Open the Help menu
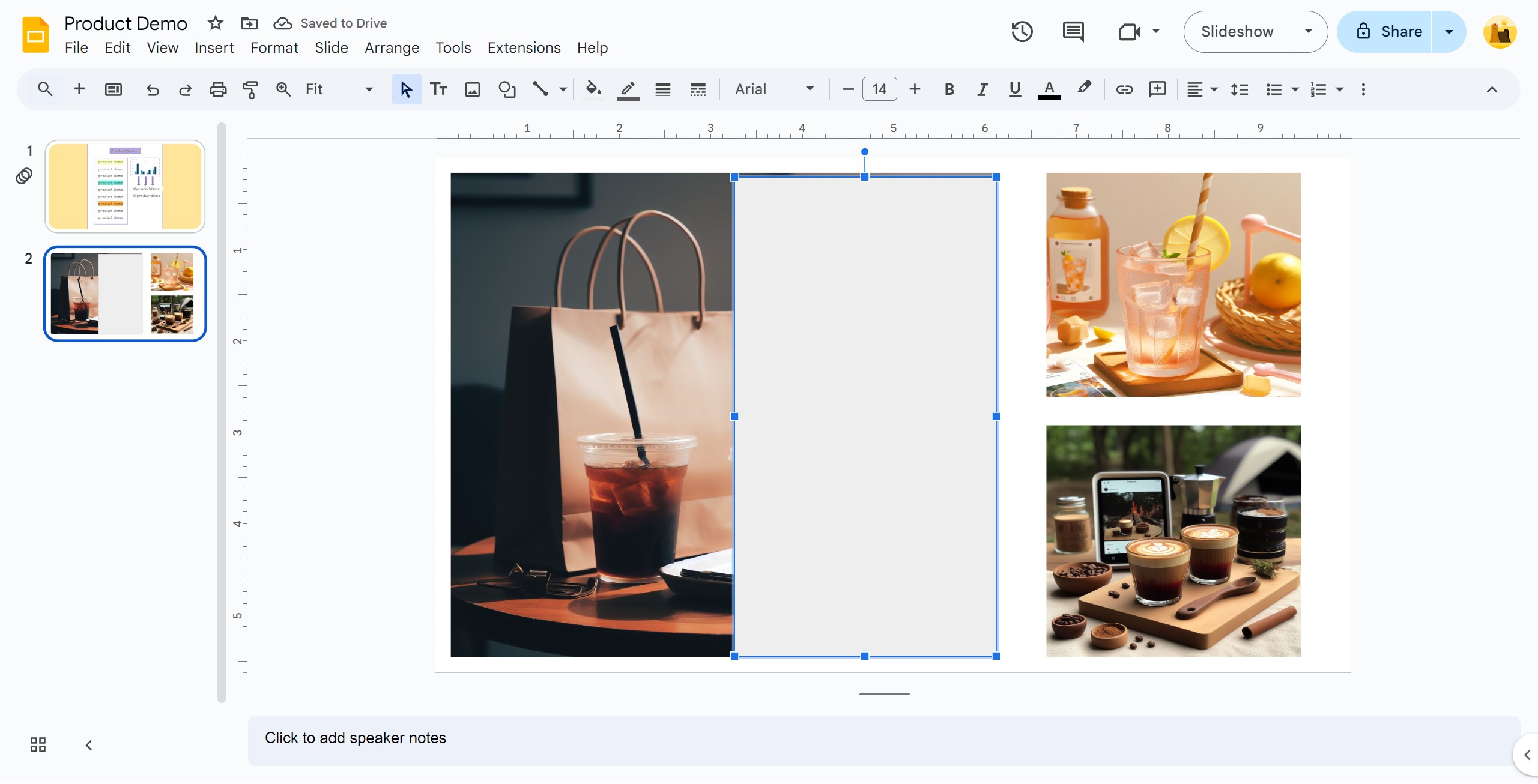The image size is (1538, 784). pyautogui.click(x=592, y=48)
